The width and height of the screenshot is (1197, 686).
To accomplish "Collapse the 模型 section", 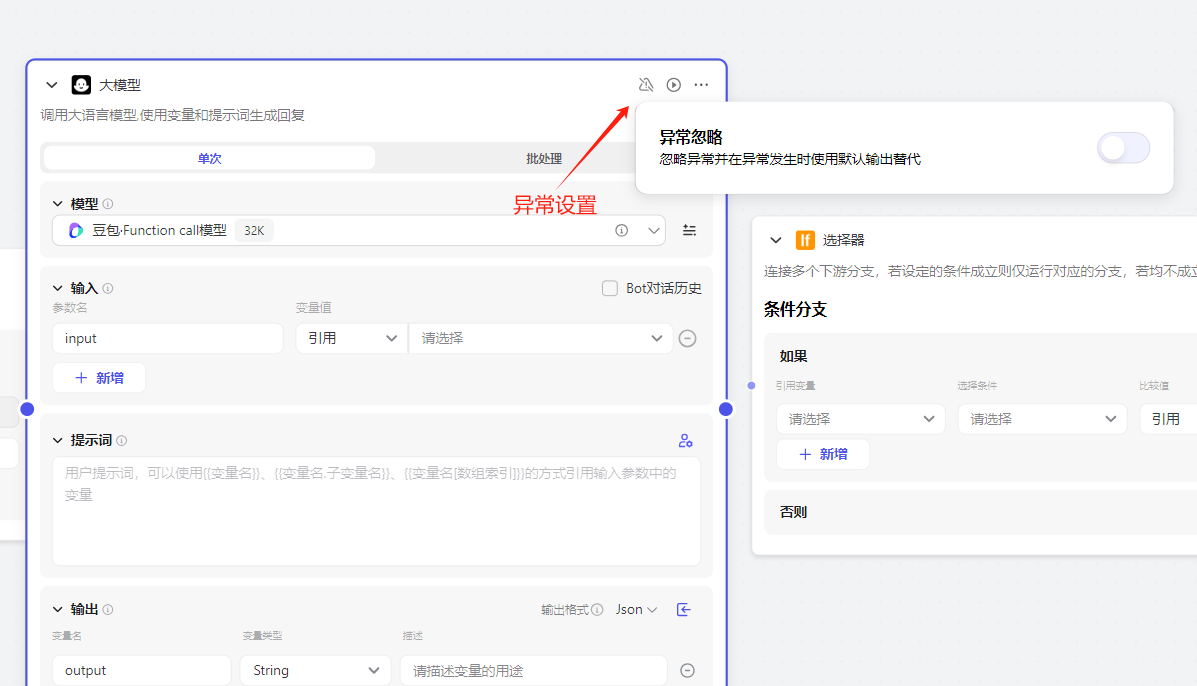I will point(57,204).
